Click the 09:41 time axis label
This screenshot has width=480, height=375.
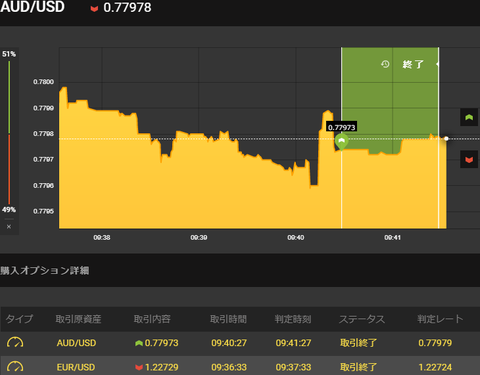(x=392, y=238)
